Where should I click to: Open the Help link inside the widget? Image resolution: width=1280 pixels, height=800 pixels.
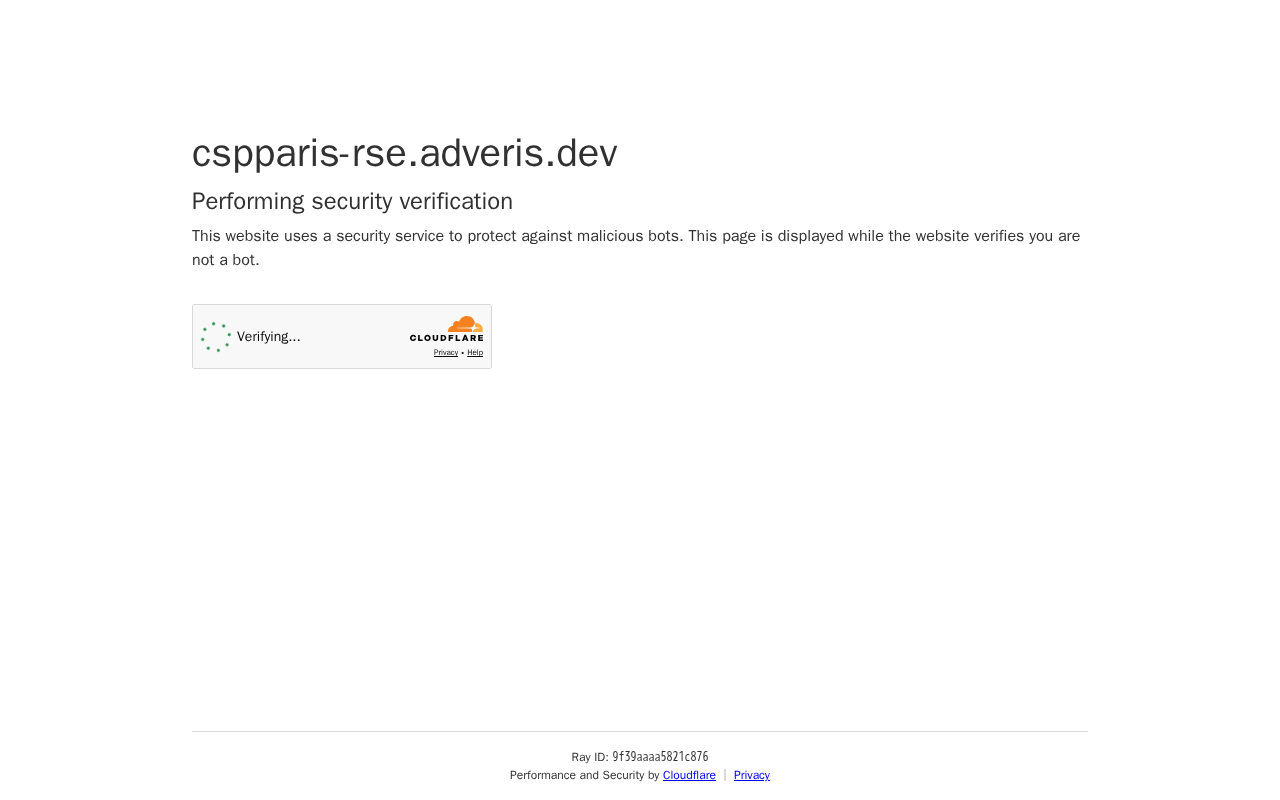click(x=475, y=353)
